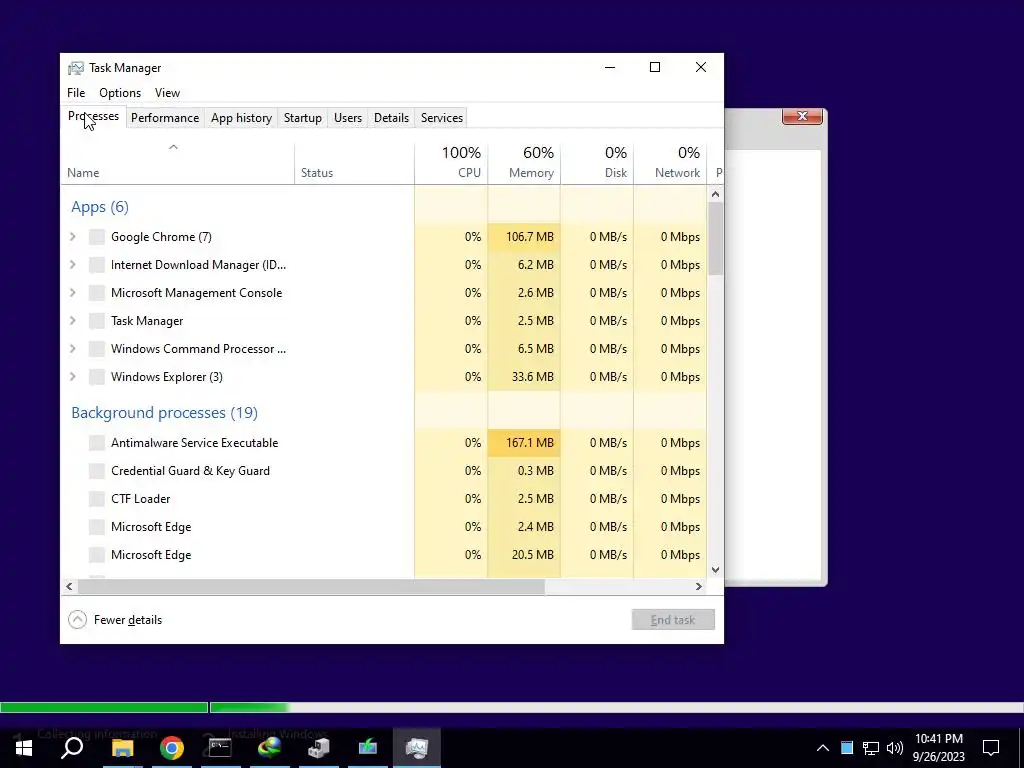Click the End task button

coord(673,620)
